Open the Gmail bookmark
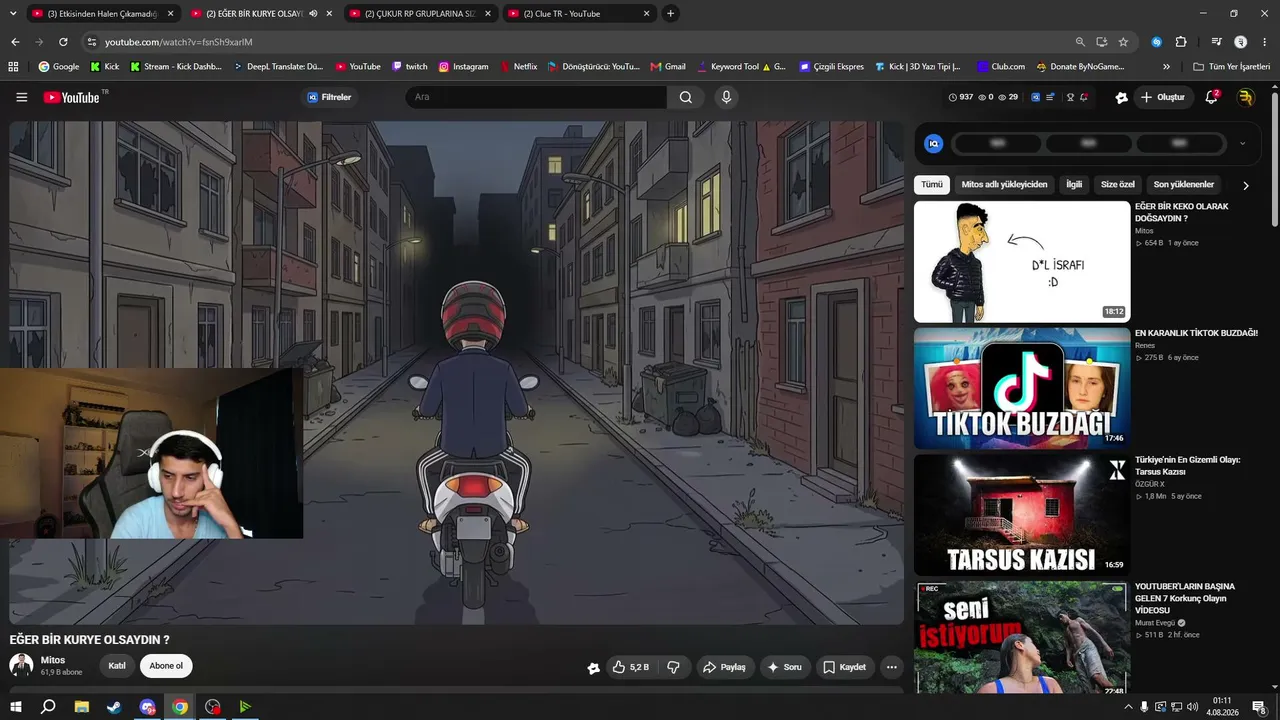The height and width of the screenshot is (720, 1280). coord(668,67)
